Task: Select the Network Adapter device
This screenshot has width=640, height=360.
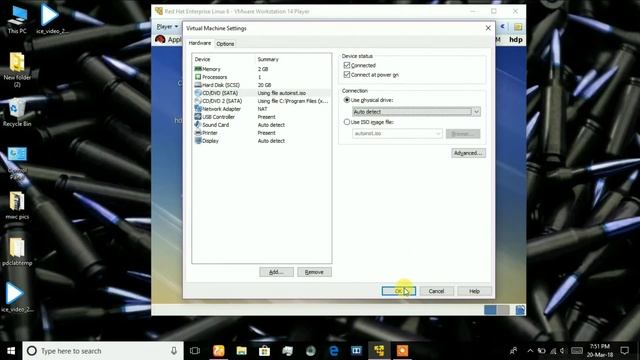Action: click(x=261, y=109)
